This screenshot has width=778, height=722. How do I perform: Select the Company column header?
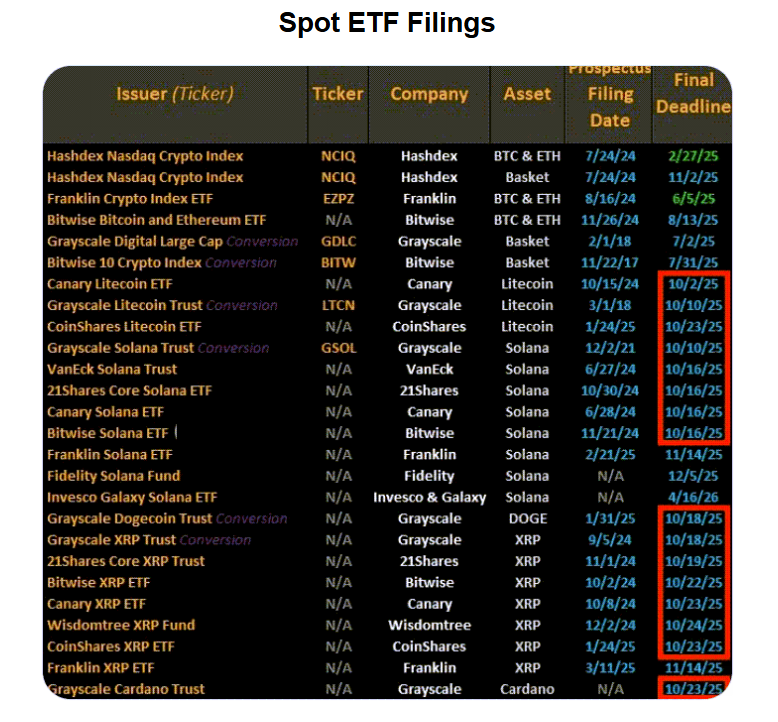coord(429,94)
